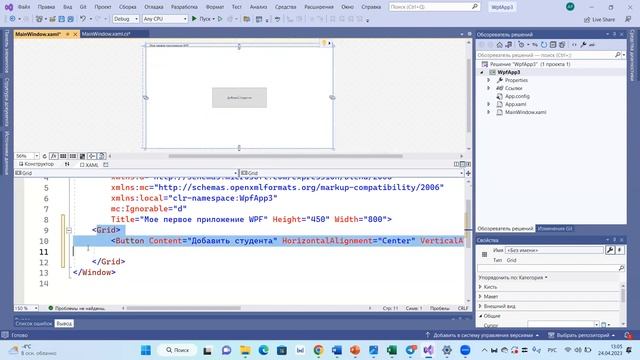
Task: Toggle snap to gridlines in designer
Action: tap(73, 156)
